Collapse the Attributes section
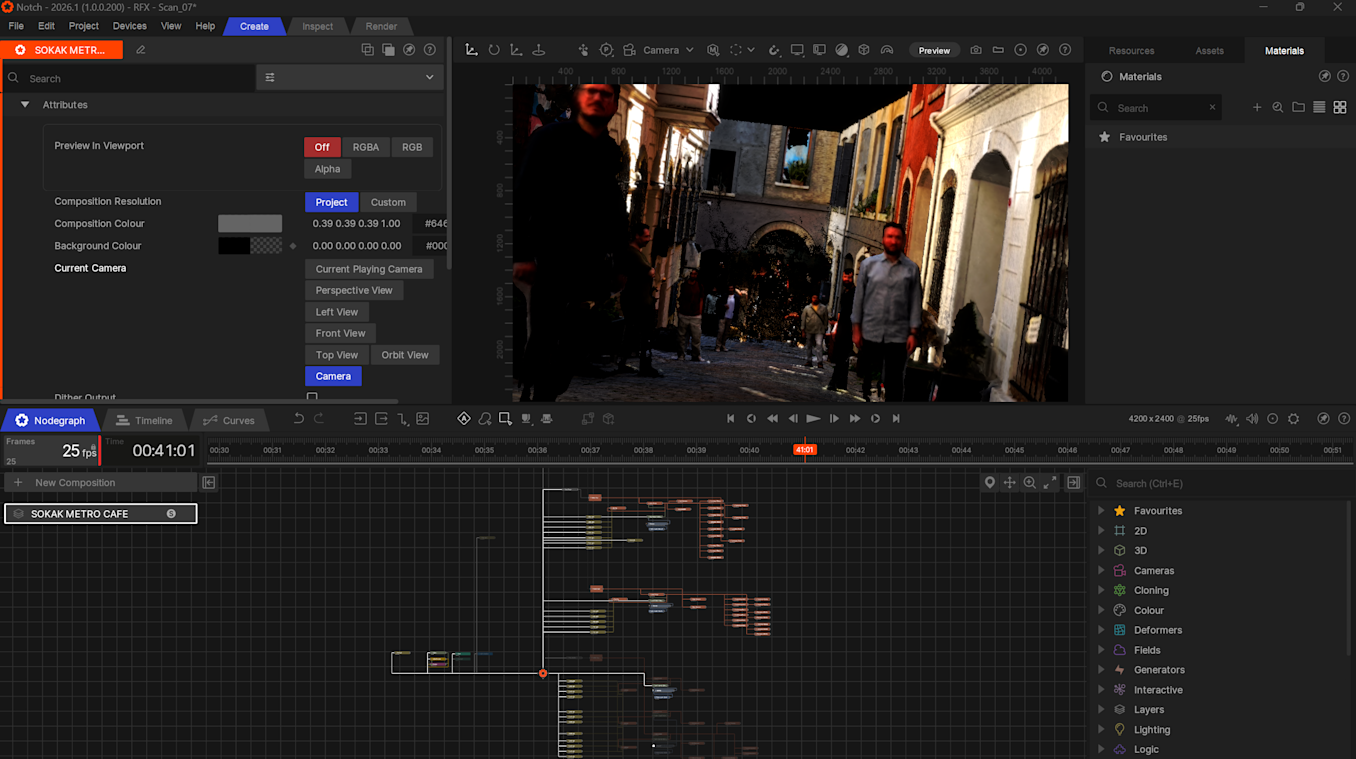 [25, 105]
